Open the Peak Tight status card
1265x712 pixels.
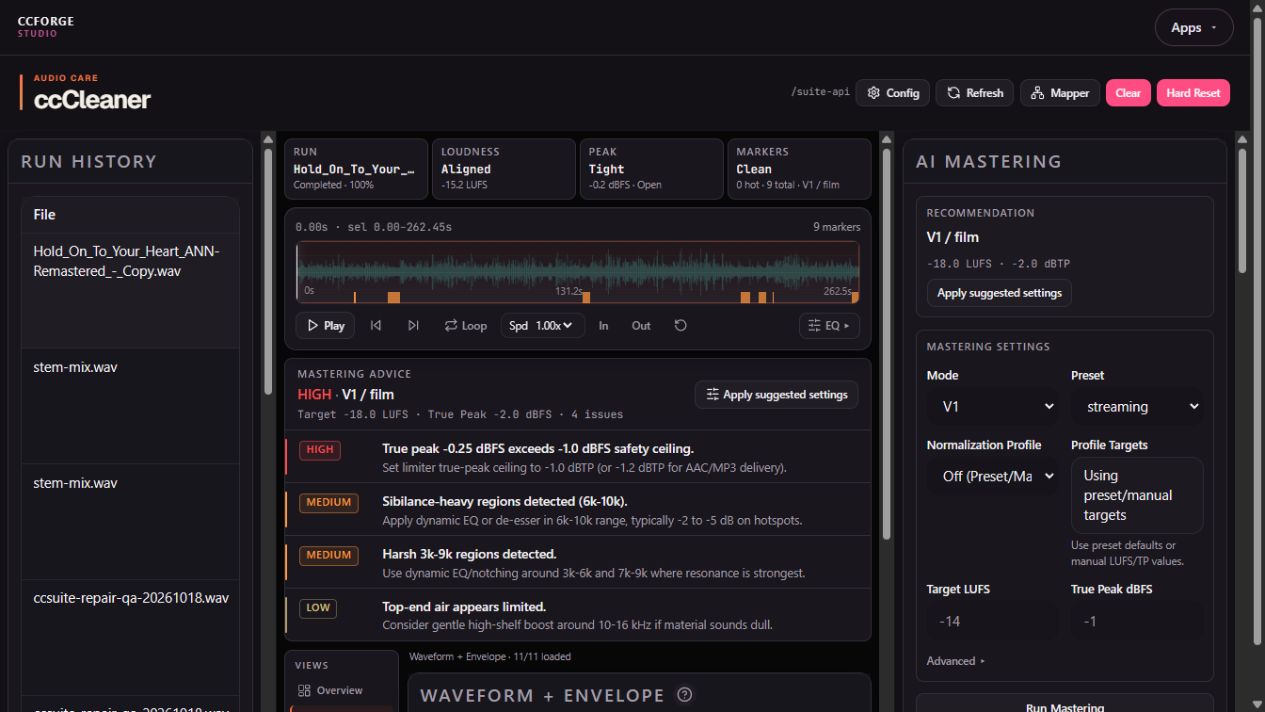click(x=651, y=169)
